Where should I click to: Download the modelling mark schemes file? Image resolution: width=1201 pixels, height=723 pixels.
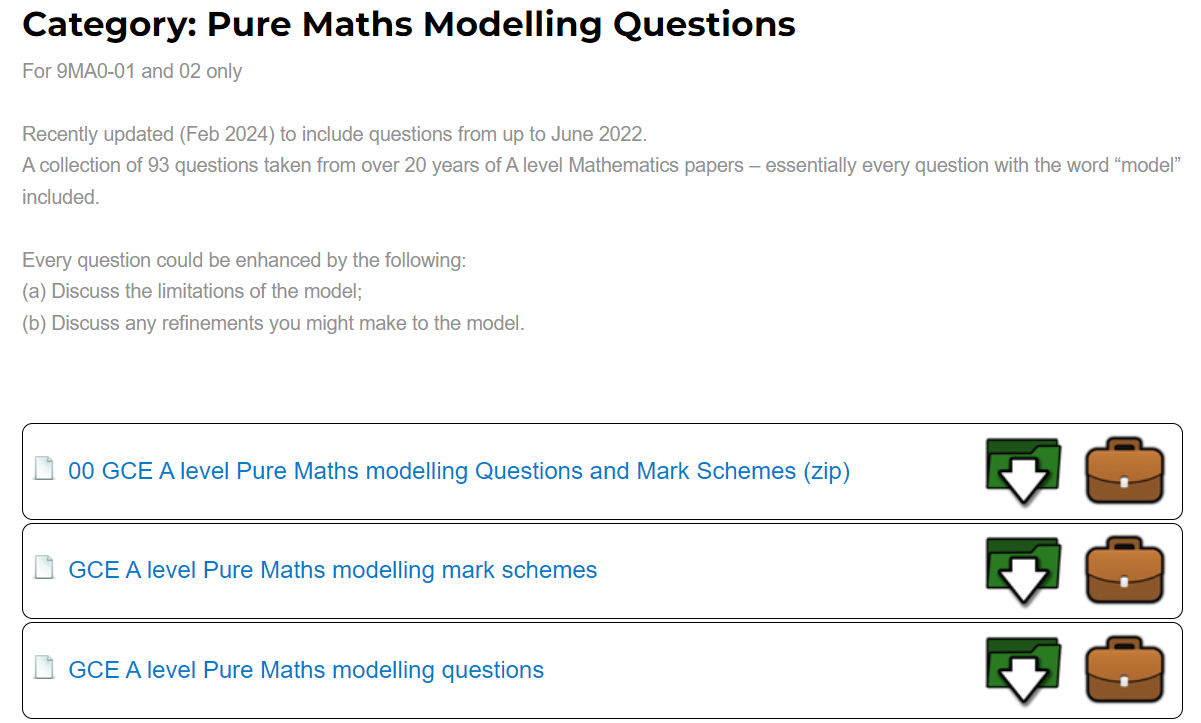click(1023, 571)
